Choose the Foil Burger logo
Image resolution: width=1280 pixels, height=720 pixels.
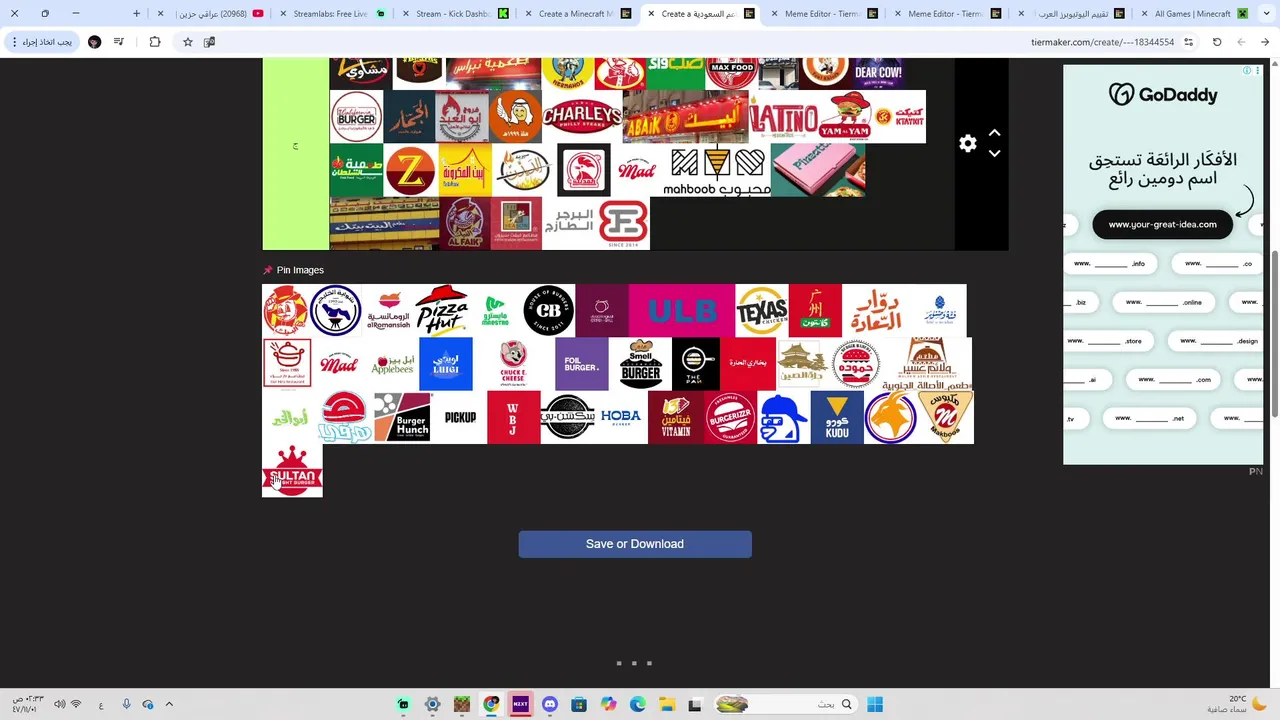coord(582,364)
